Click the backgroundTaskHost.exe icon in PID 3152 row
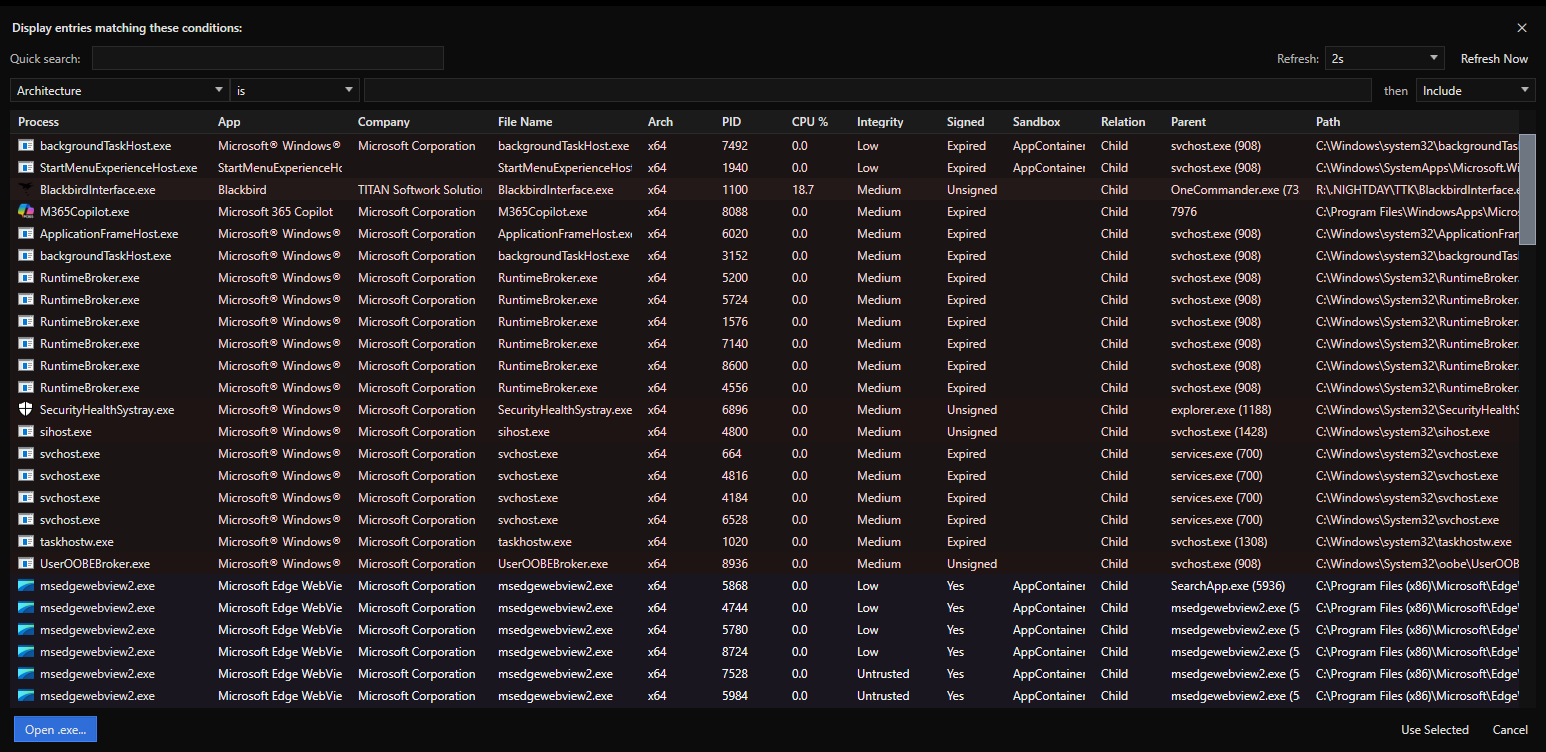This screenshot has height=752, width=1546. tap(26, 256)
